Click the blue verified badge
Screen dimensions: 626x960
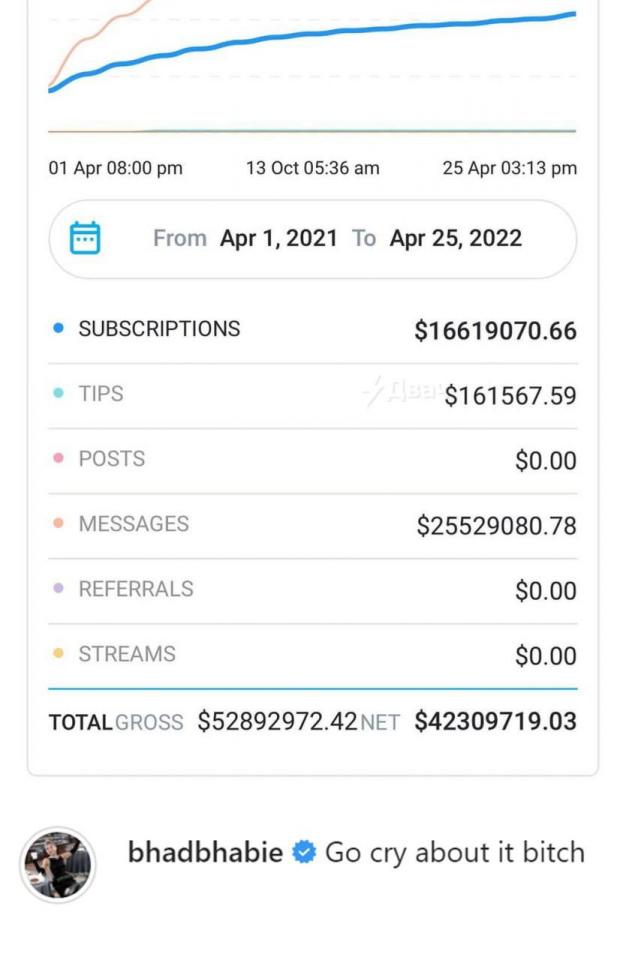point(304,853)
